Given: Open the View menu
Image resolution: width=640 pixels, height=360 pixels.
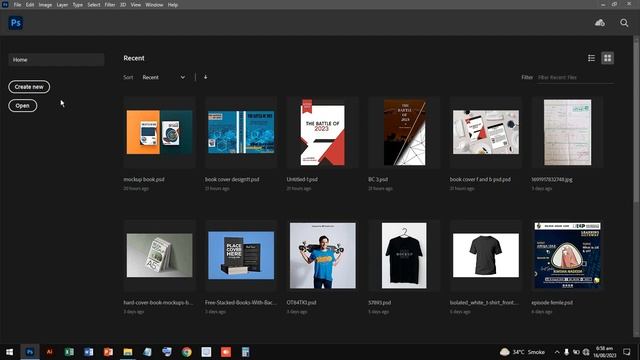Looking at the screenshot, I should tap(136, 5).
